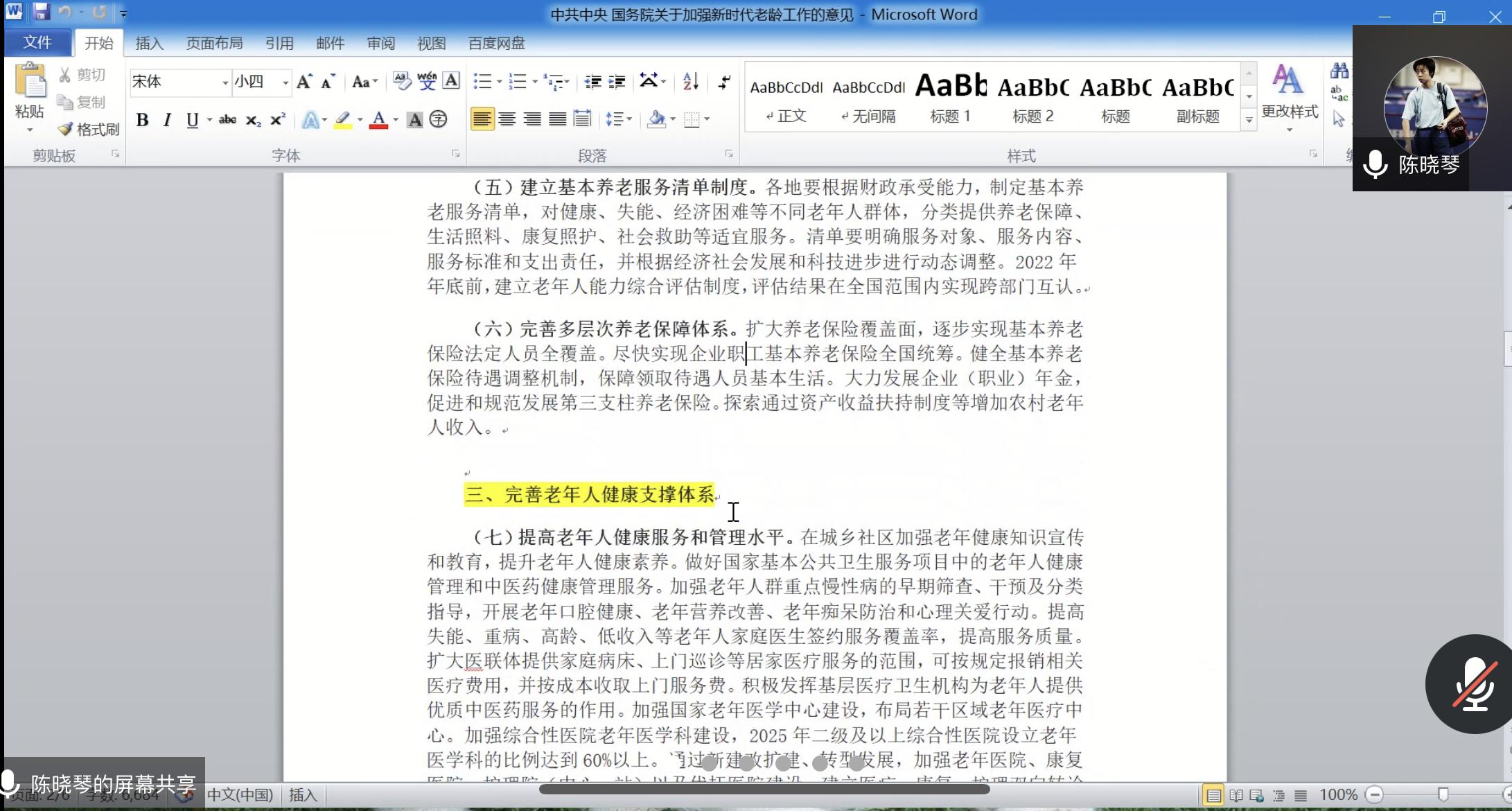
Task: Expand the styles gallery more arrow
Action: (1249, 120)
